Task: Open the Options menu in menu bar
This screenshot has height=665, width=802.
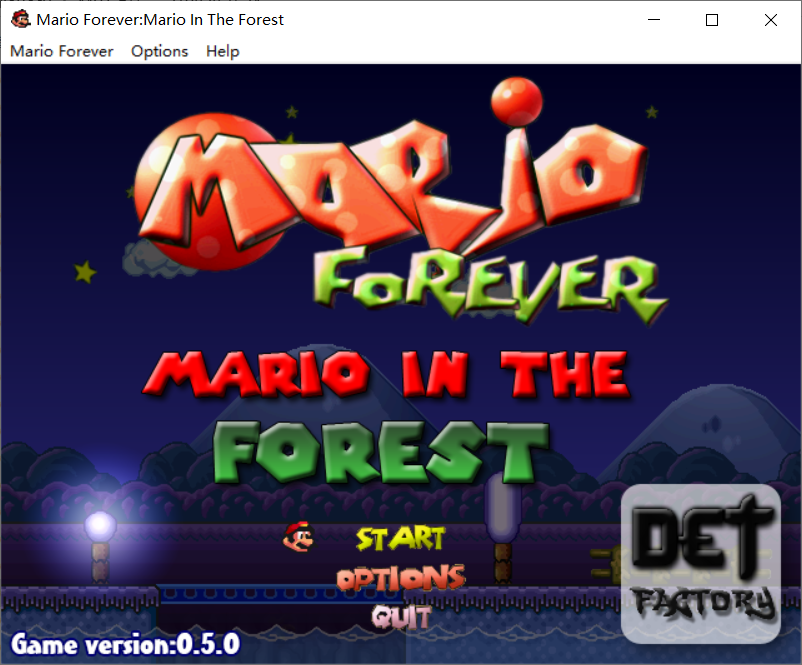Action: coord(160,51)
